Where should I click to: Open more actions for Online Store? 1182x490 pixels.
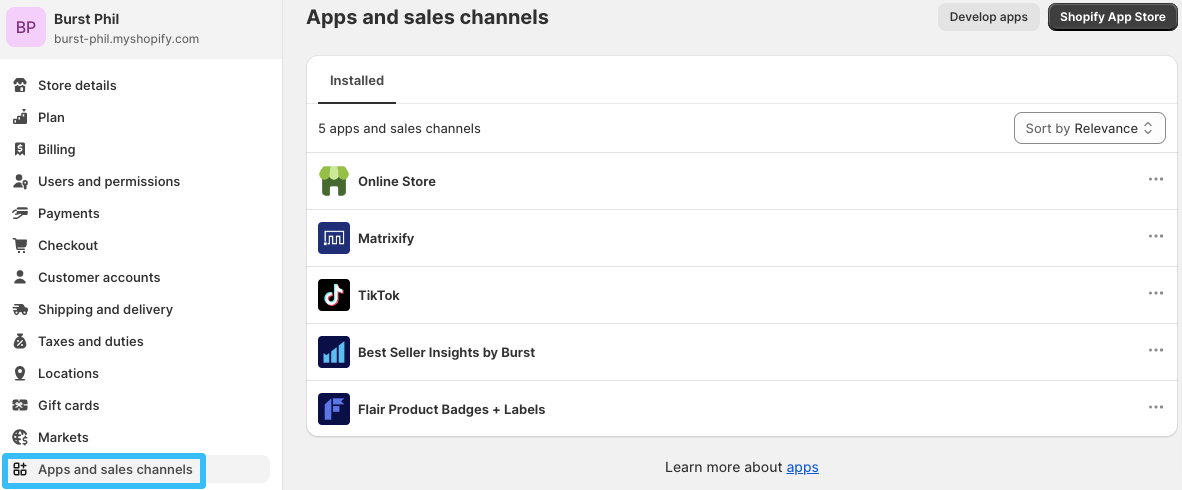point(1156,179)
